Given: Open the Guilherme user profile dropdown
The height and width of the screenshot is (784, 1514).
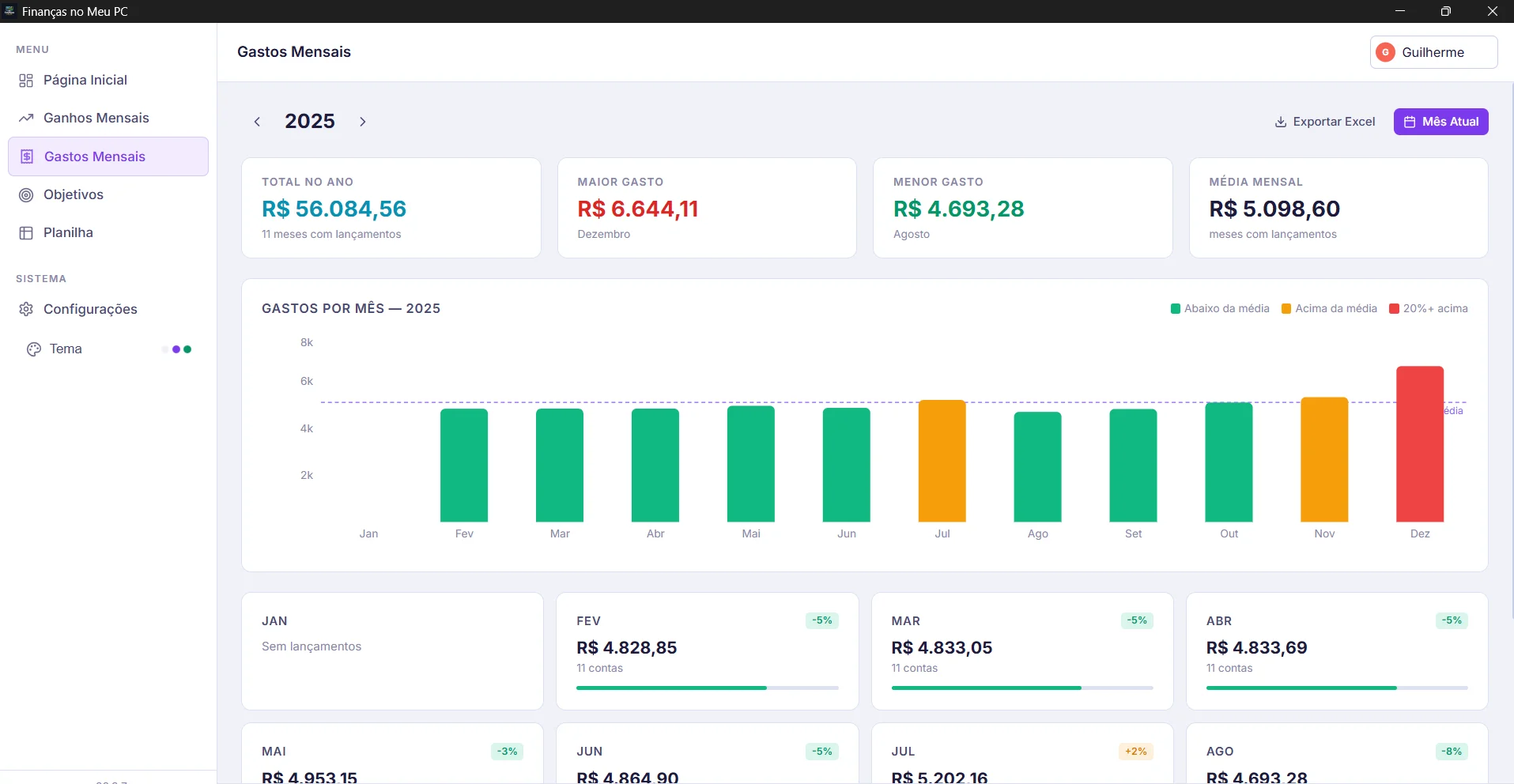Looking at the screenshot, I should 1433,52.
